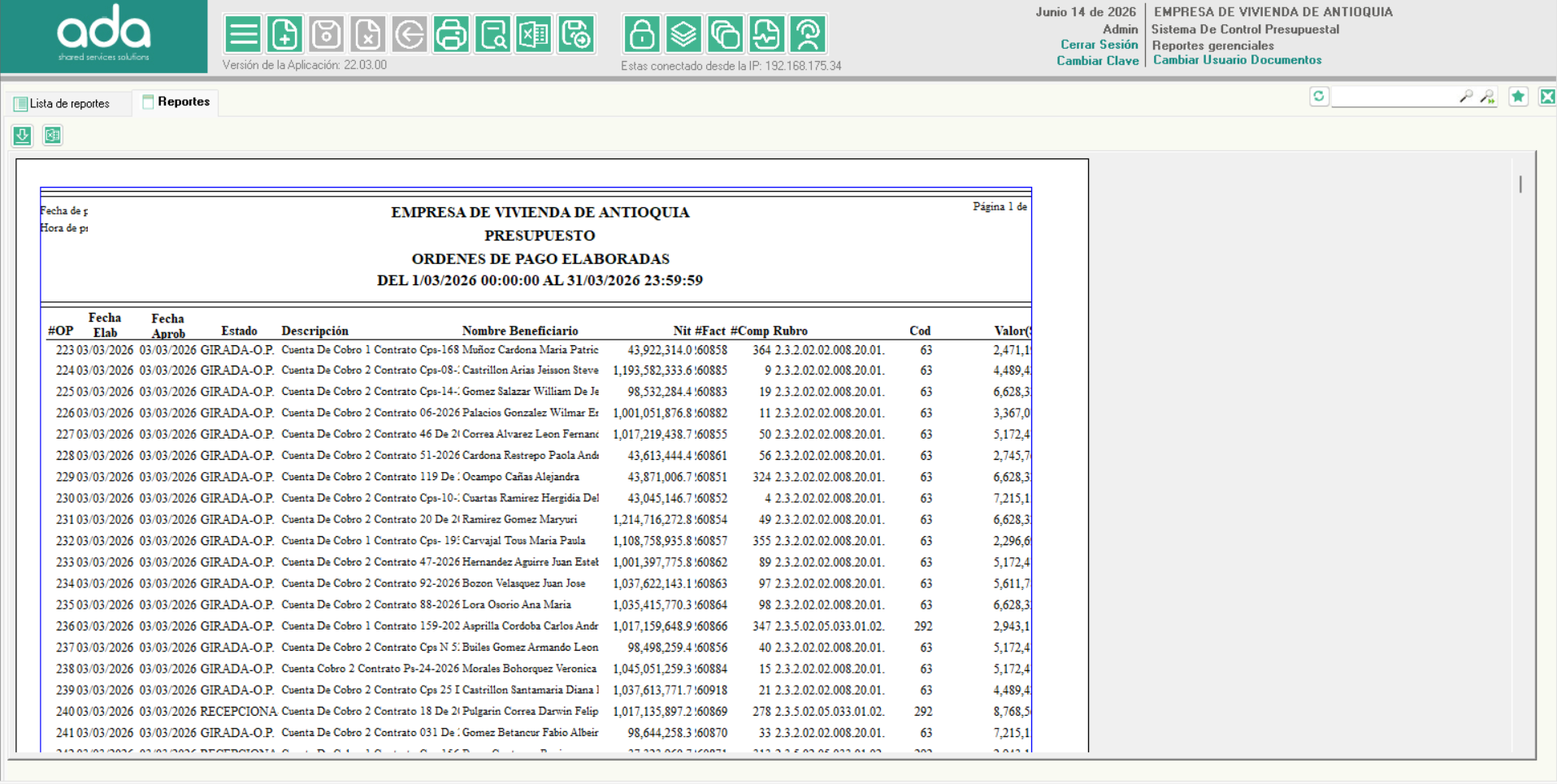Click the stacked layers icon

tap(683, 35)
